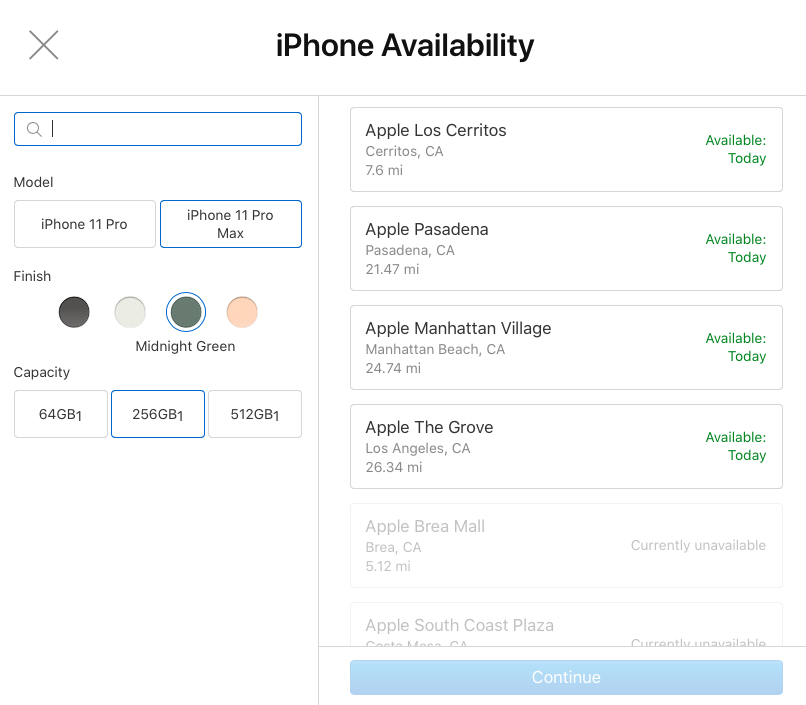This screenshot has width=806, height=705.
Task: Close the iPhone Availability dialog
Action: click(x=44, y=45)
